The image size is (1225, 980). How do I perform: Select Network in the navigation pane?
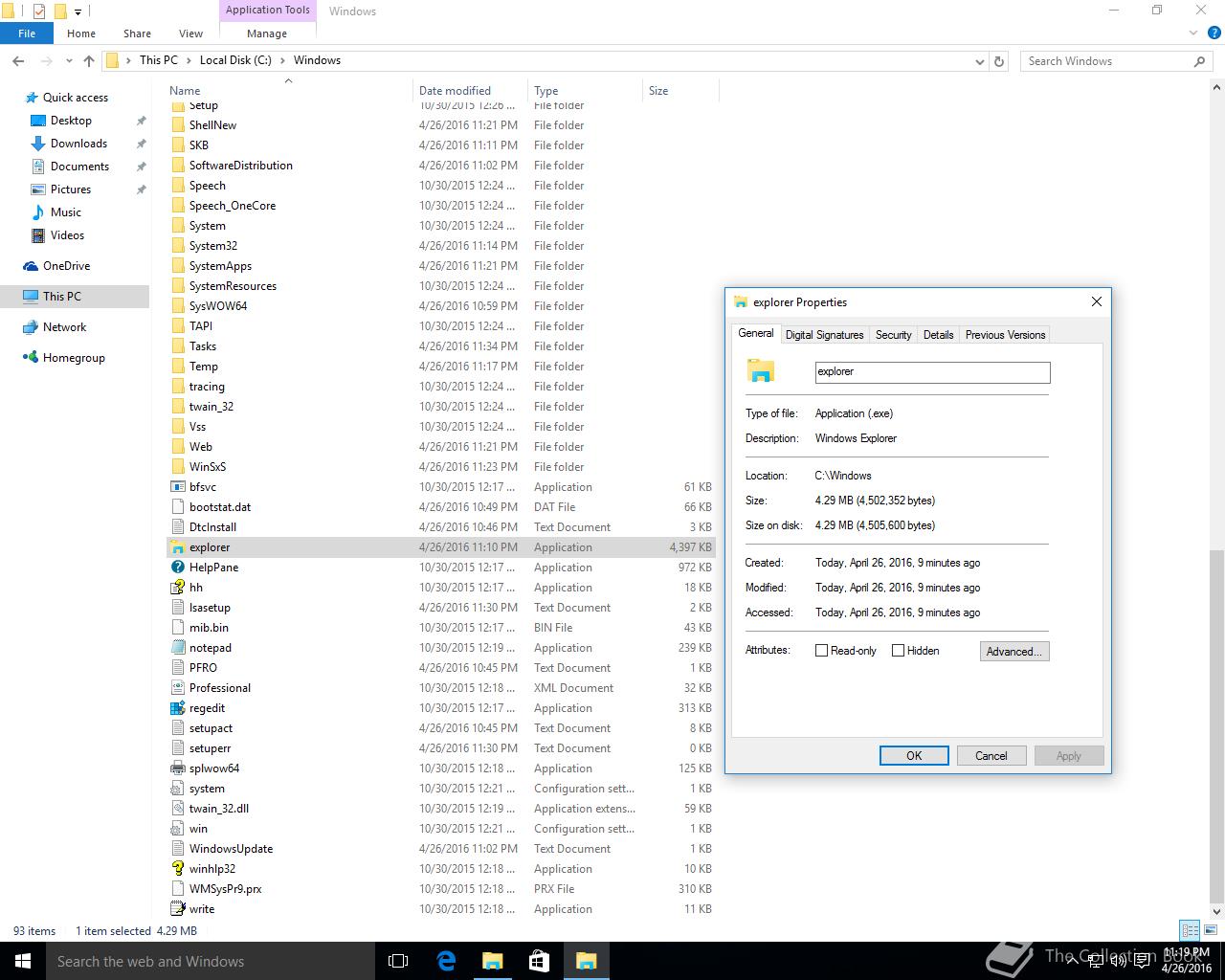(x=64, y=327)
